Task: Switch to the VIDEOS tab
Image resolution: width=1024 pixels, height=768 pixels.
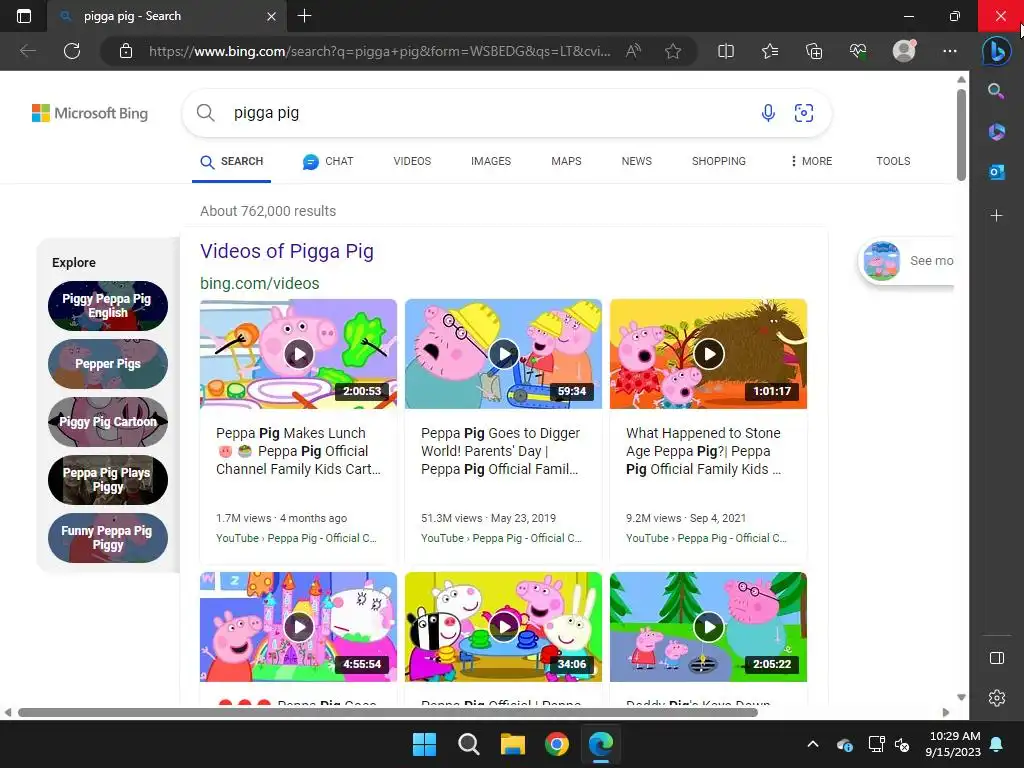Action: point(412,161)
